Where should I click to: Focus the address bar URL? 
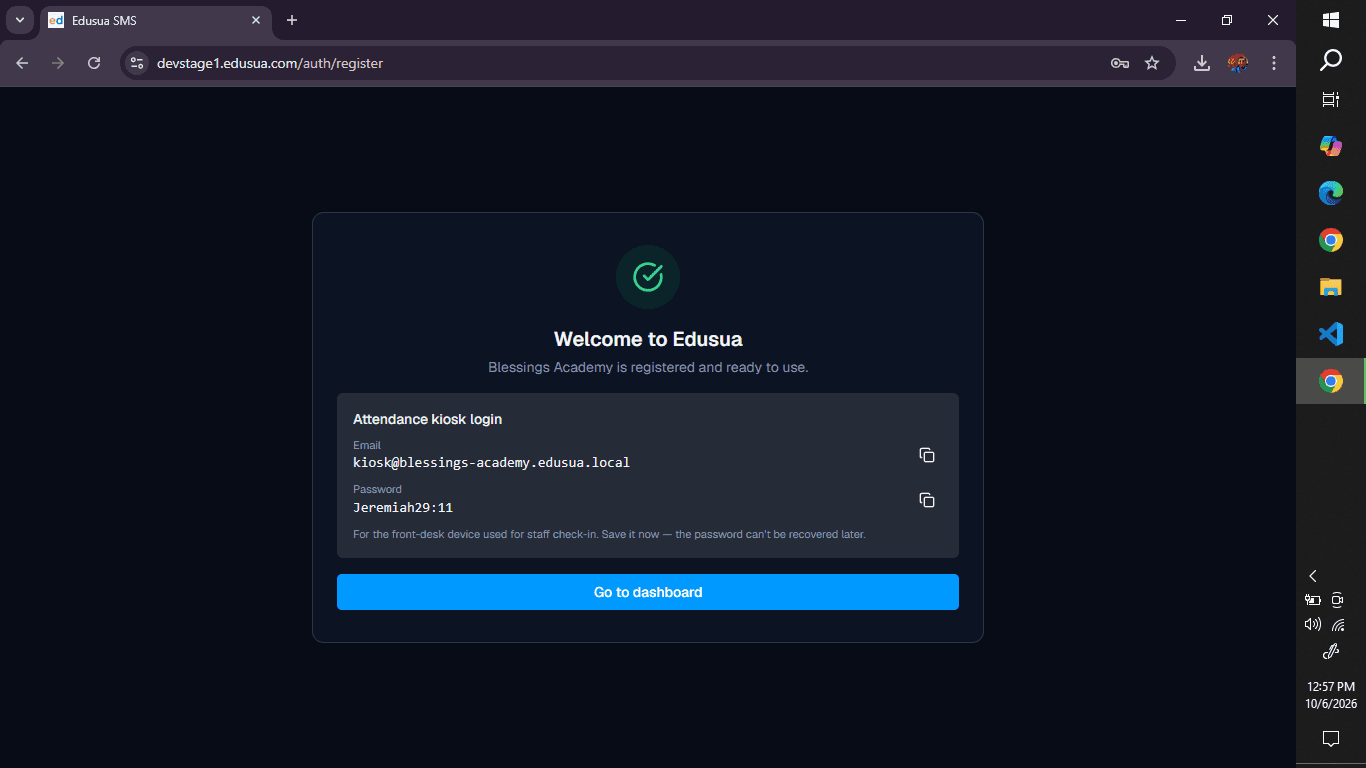(270, 63)
